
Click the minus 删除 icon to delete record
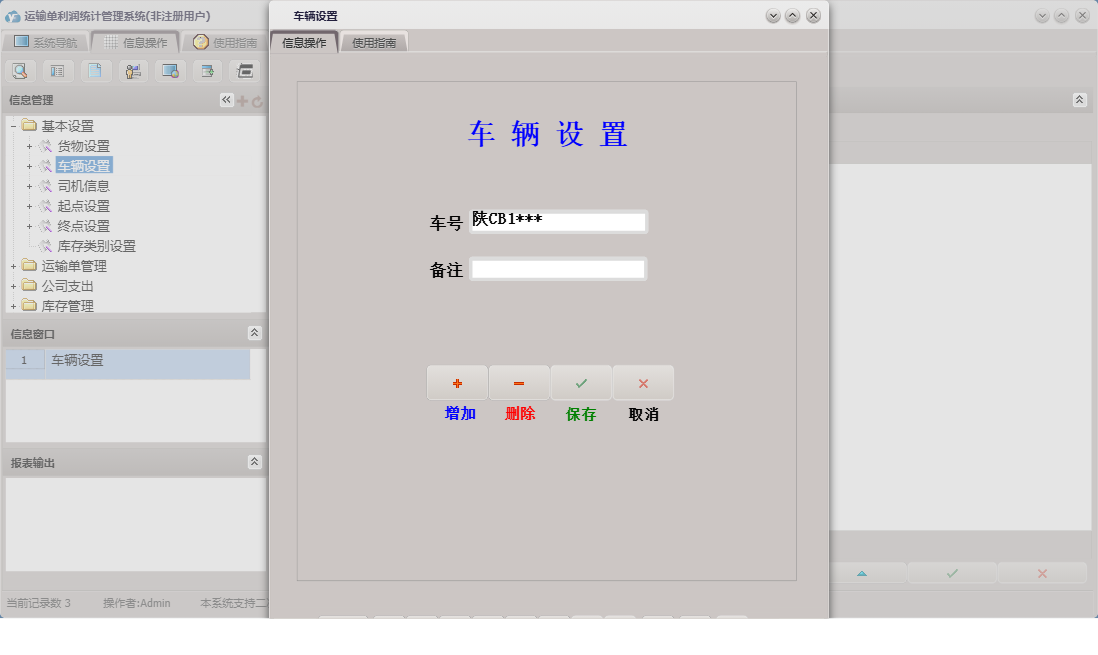519,382
